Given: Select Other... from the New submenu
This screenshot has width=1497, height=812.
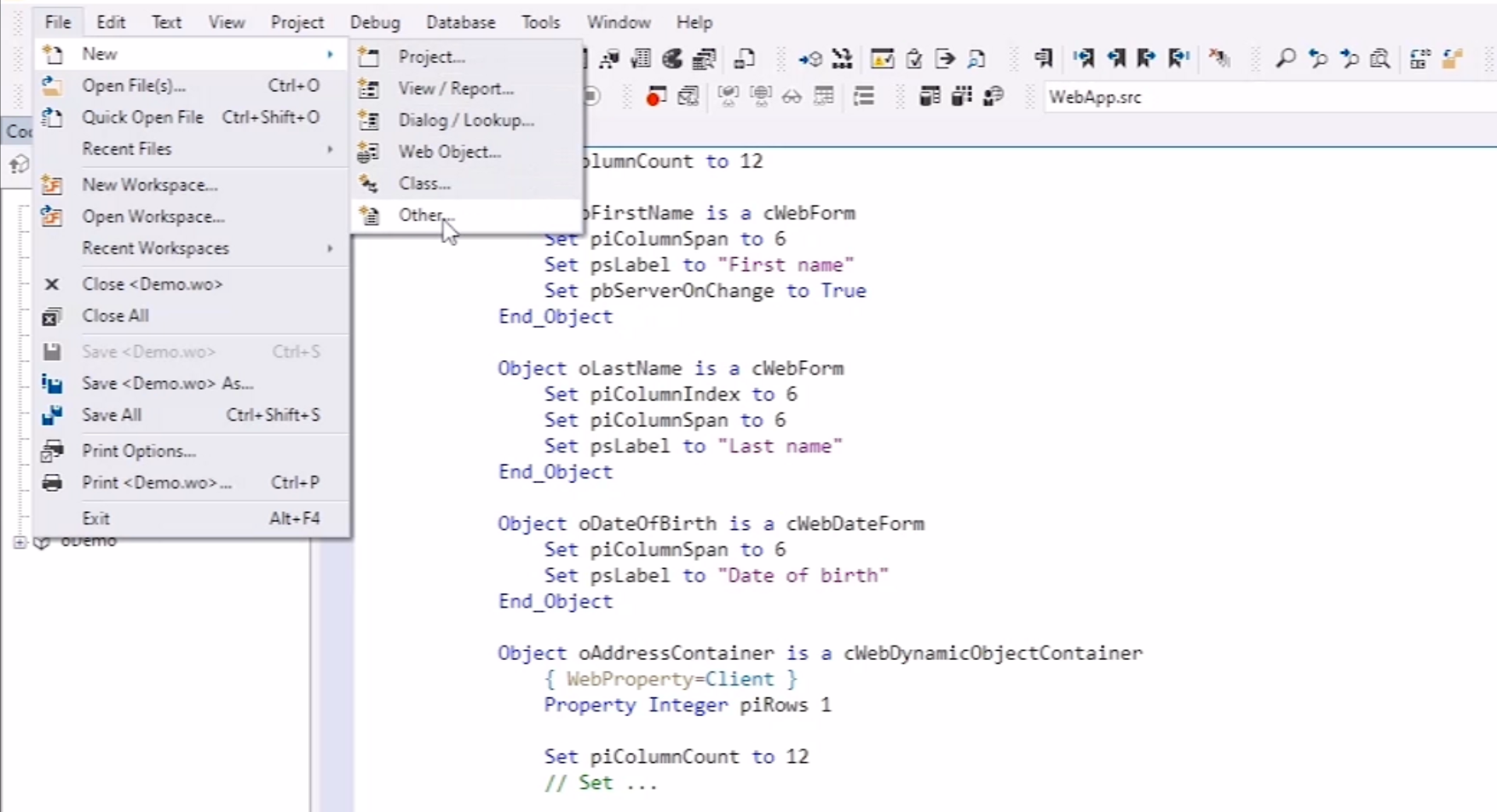Looking at the screenshot, I should coord(425,215).
